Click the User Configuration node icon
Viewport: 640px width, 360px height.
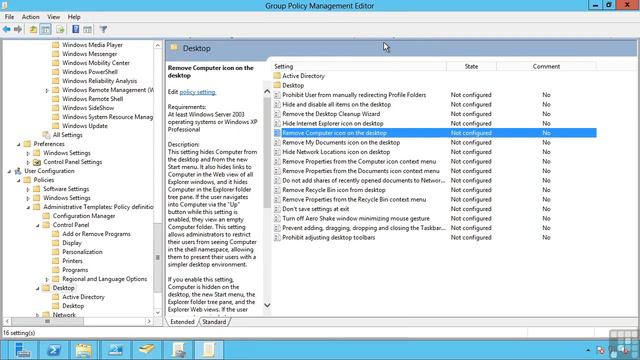tap(18, 171)
